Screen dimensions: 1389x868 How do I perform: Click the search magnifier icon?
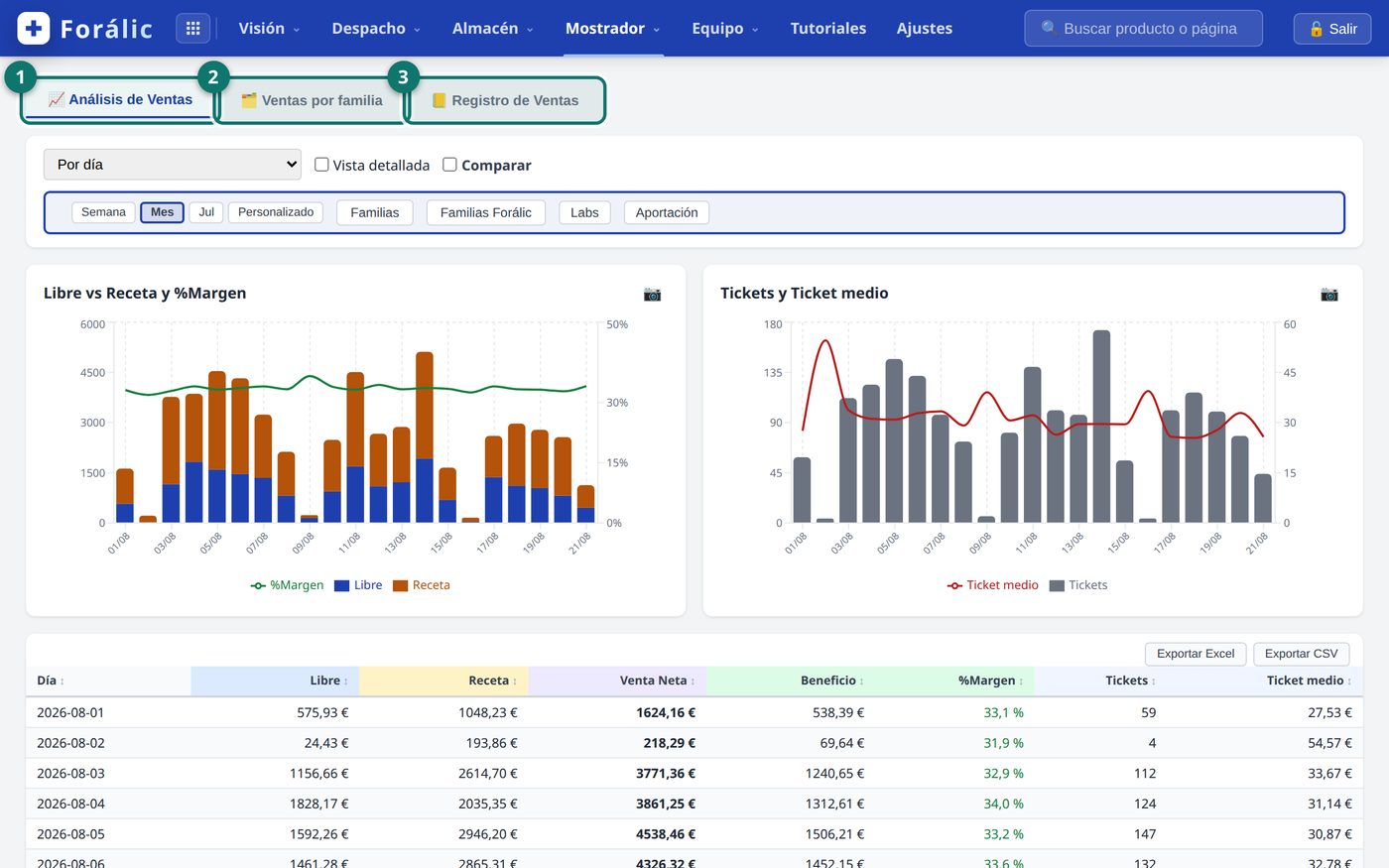(1049, 29)
